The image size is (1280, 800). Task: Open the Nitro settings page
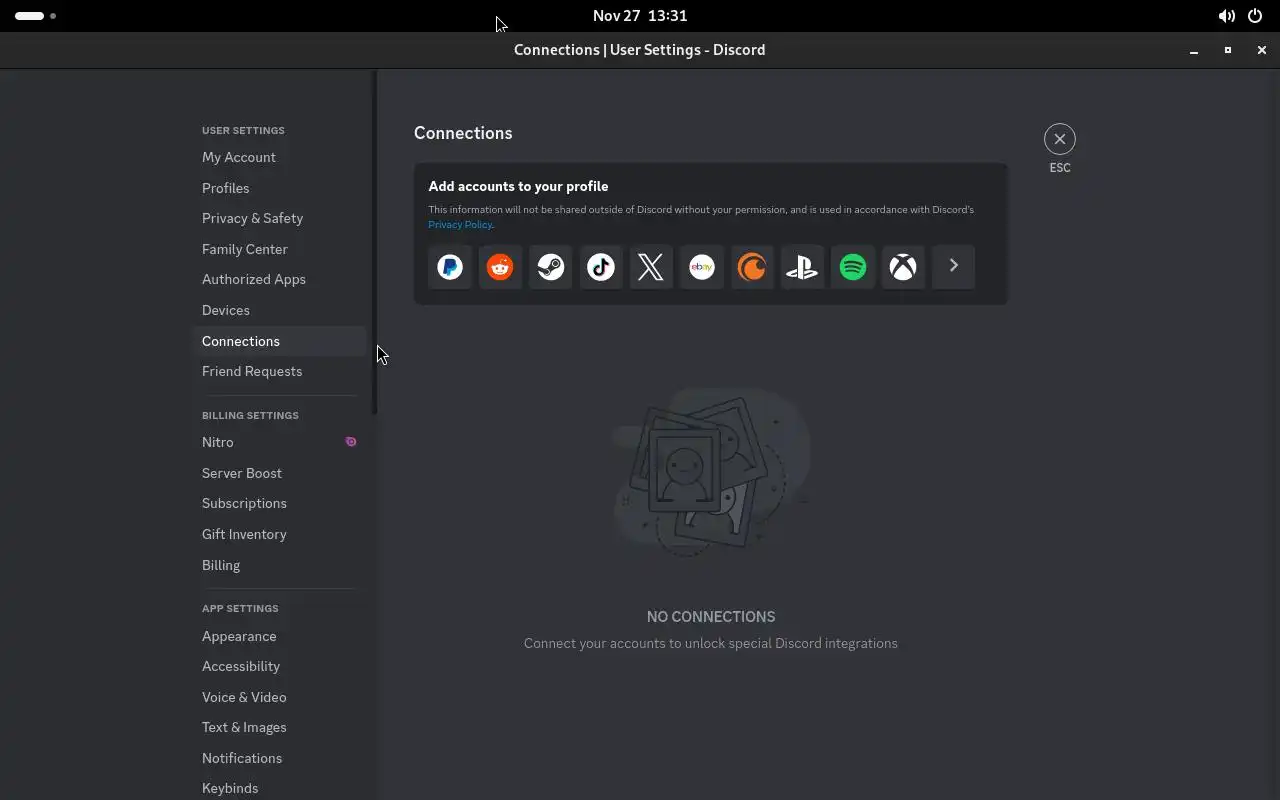click(x=279, y=442)
